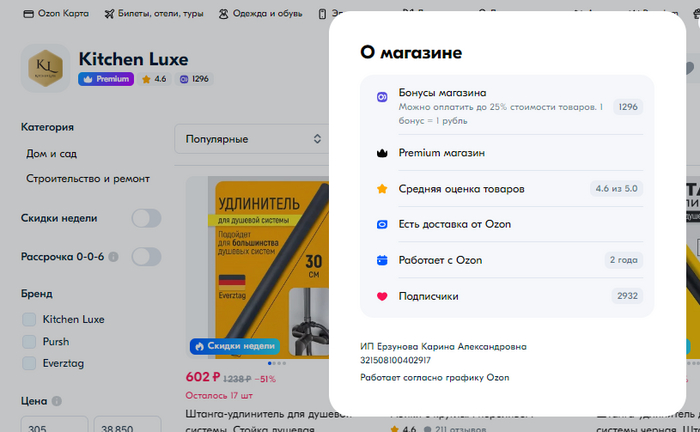Click the smartphone icon in top bar
The image size is (700, 432).
coord(322,14)
